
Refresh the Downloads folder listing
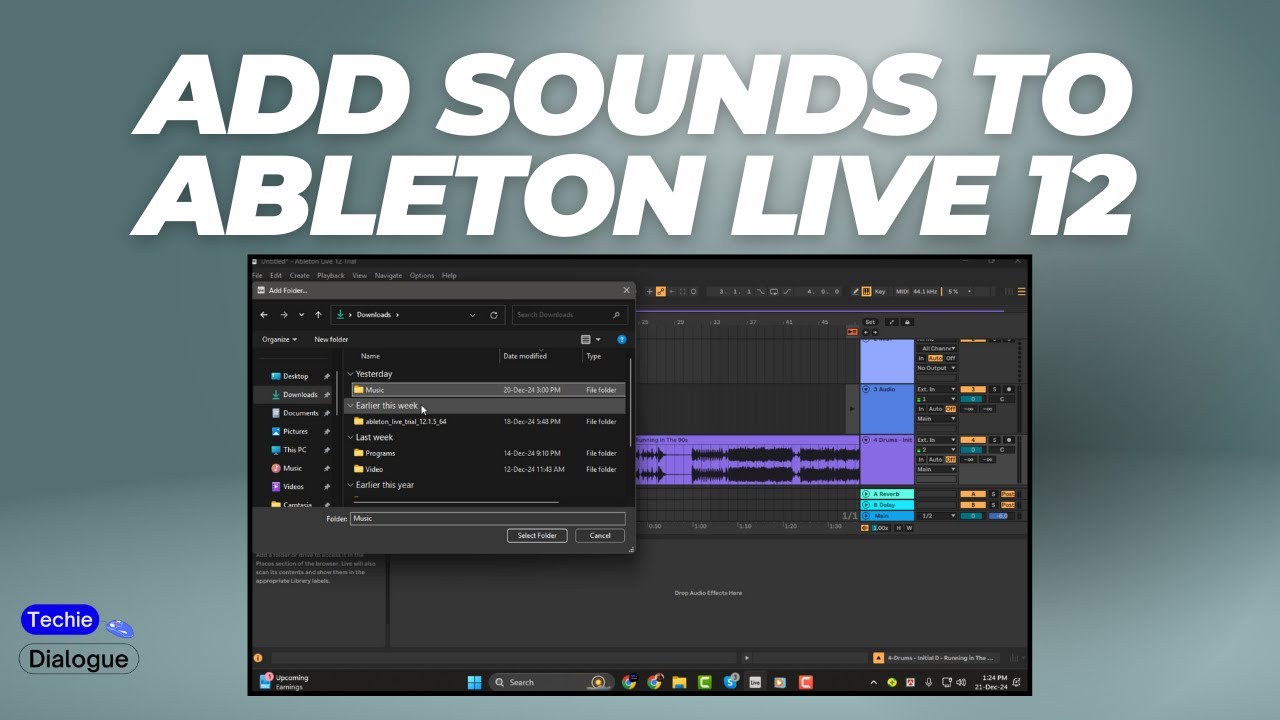pos(493,314)
